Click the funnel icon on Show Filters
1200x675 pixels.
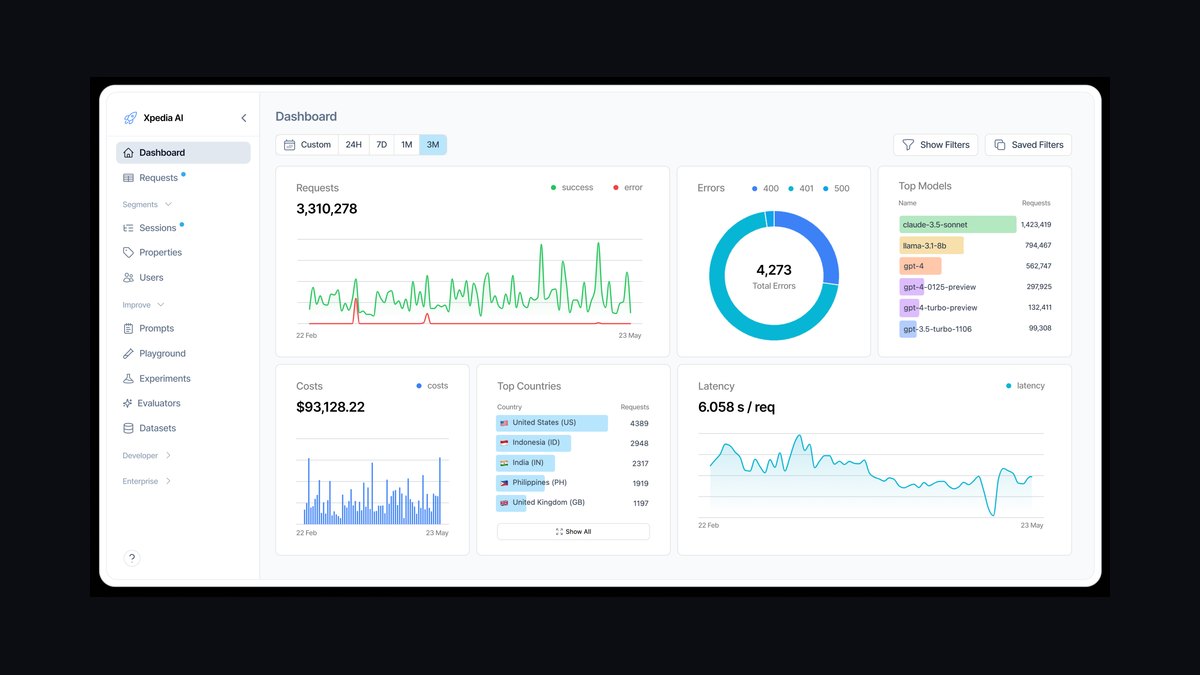click(908, 145)
